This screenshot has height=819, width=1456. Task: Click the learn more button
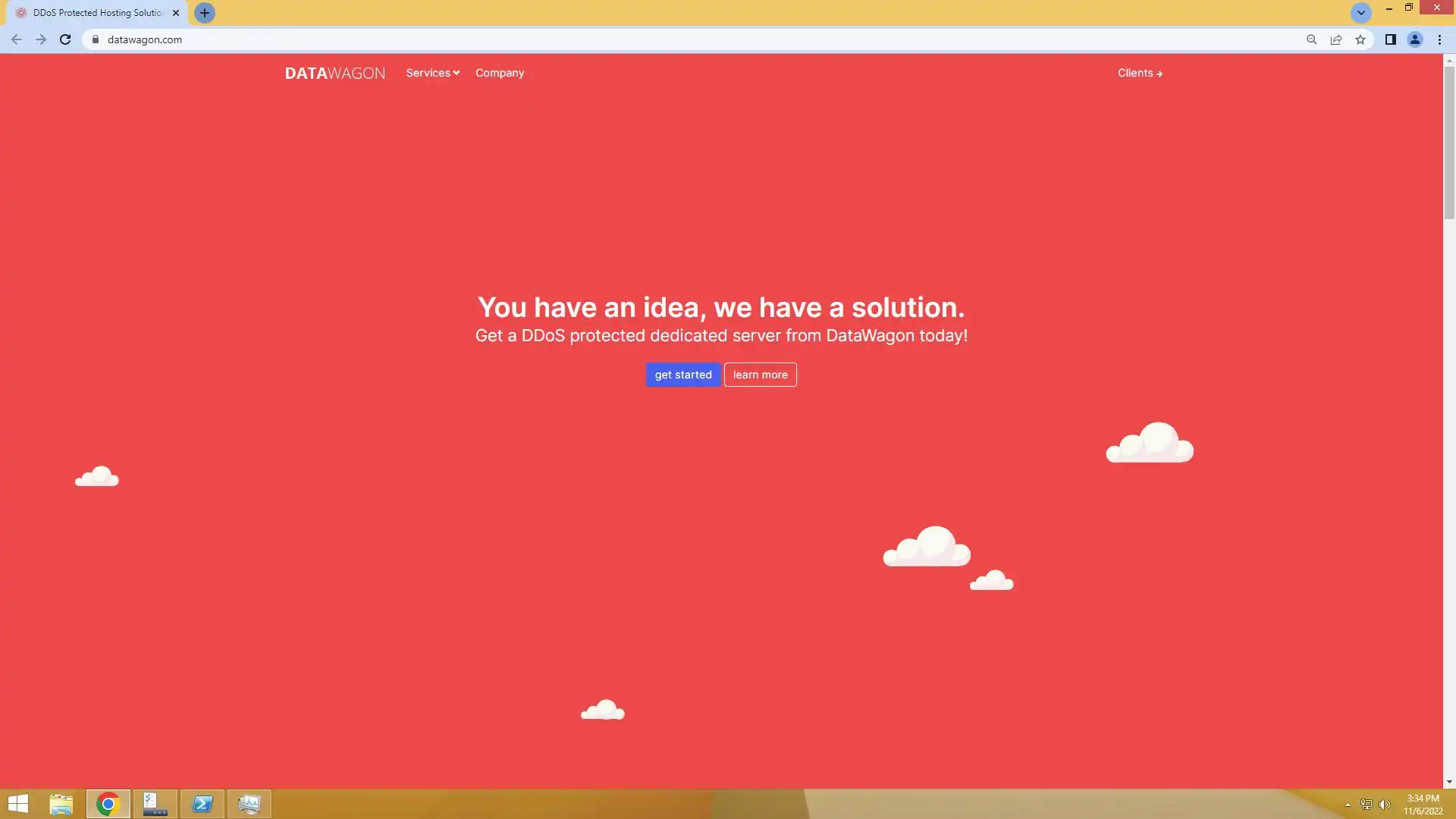[x=760, y=375]
